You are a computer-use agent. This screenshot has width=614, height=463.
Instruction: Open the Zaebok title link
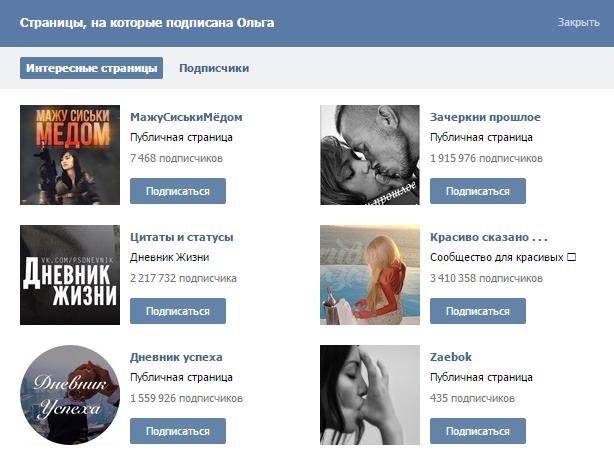[x=451, y=357]
